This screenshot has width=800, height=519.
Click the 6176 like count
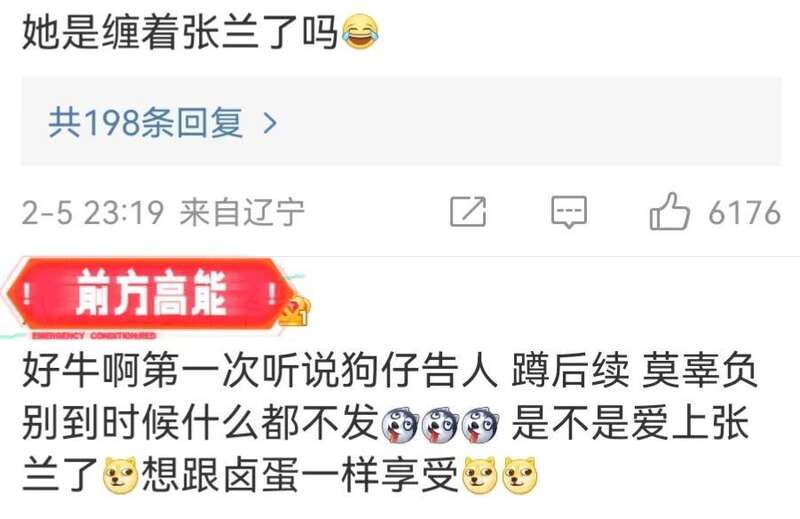point(744,212)
